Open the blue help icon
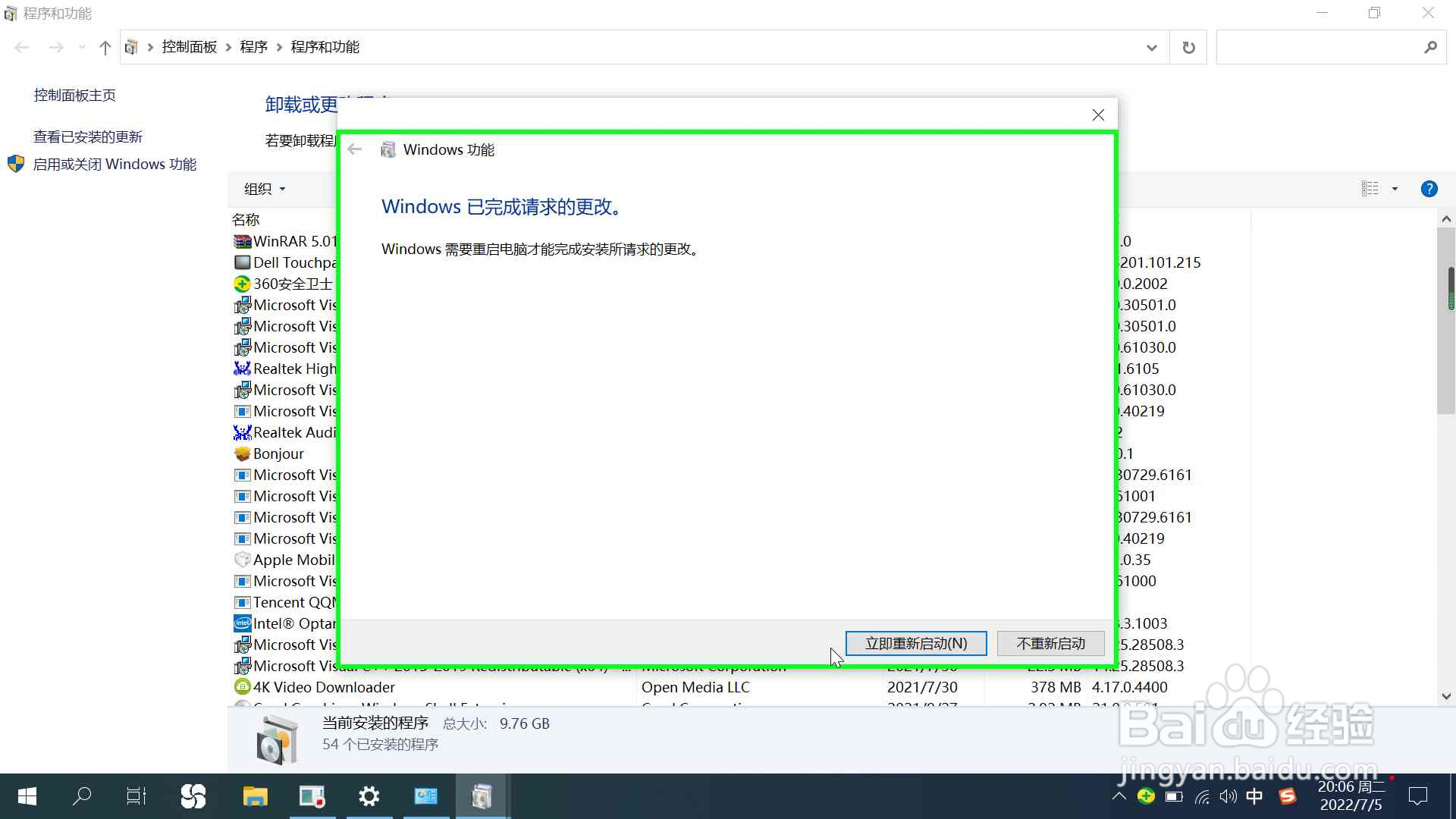Image resolution: width=1456 pixels, height=819 pixels. click(1429, 189)
